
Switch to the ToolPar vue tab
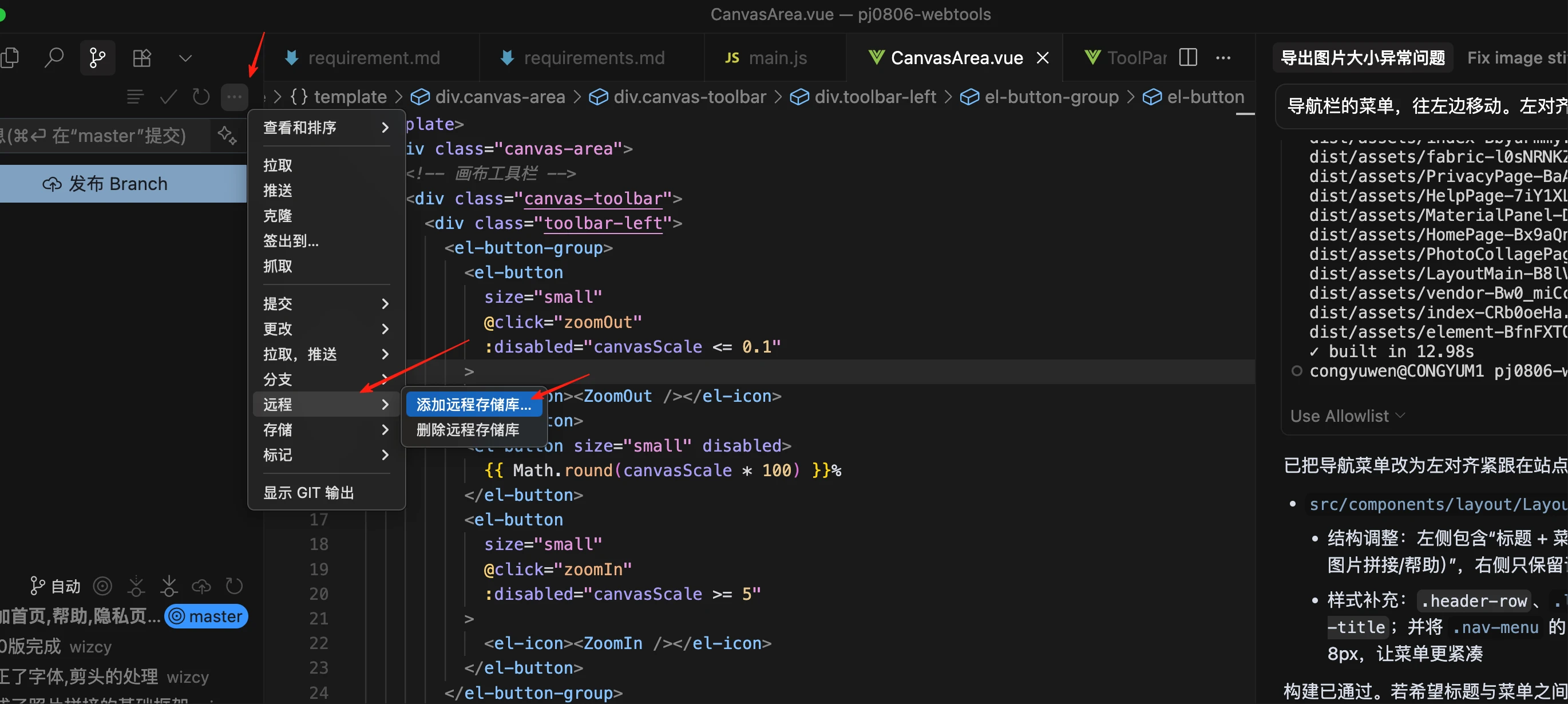click(1126, 58)
